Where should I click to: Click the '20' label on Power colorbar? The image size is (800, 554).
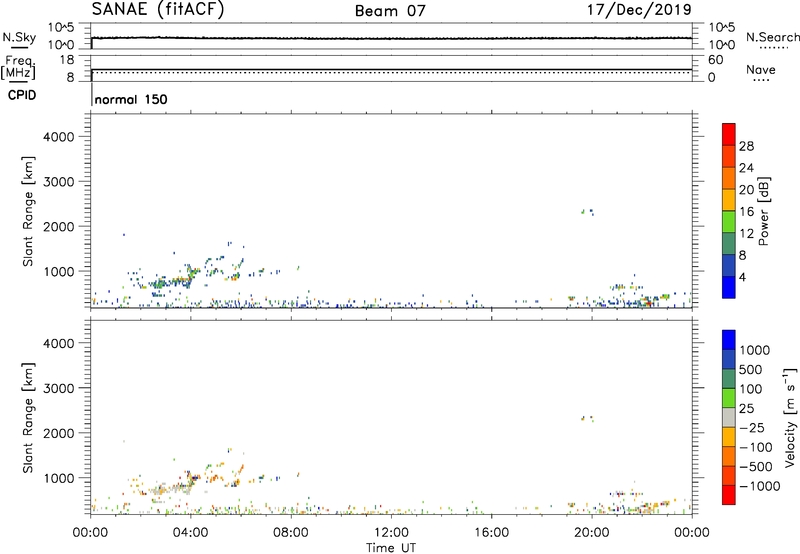click(x=746, y=190)
